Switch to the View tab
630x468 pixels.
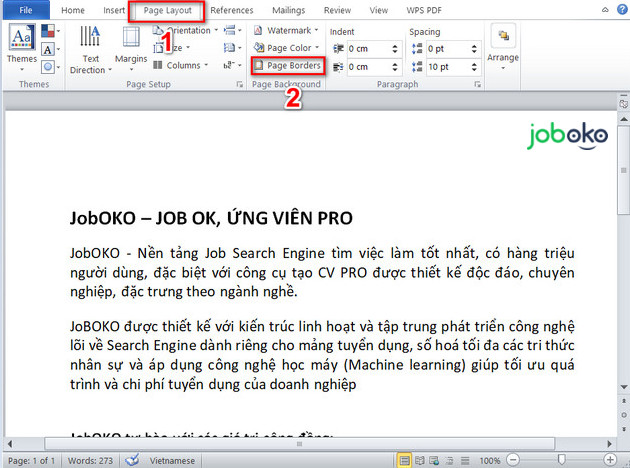tap(378, 10)
